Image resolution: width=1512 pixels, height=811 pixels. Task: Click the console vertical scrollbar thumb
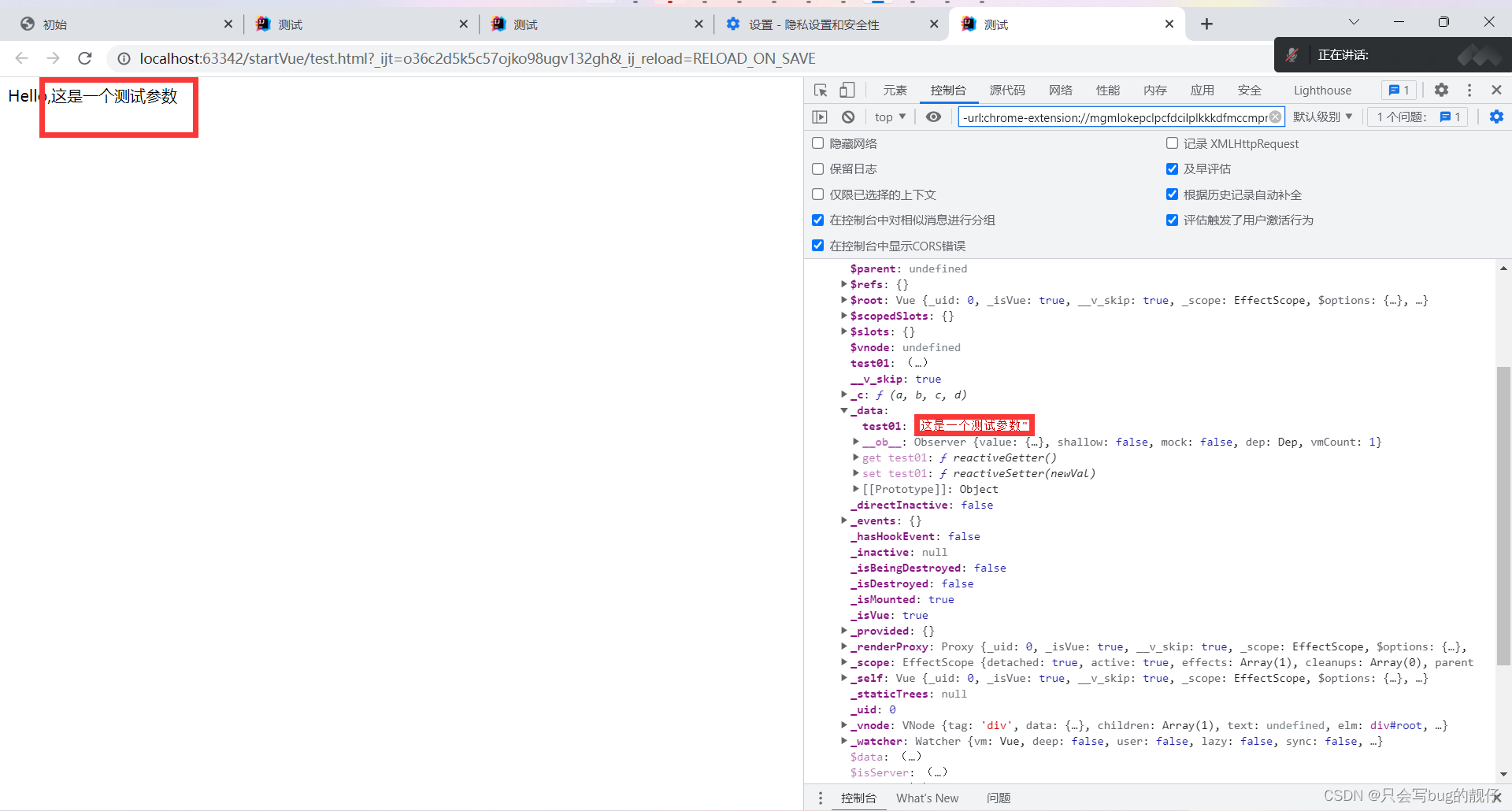tap(1503, 516)
